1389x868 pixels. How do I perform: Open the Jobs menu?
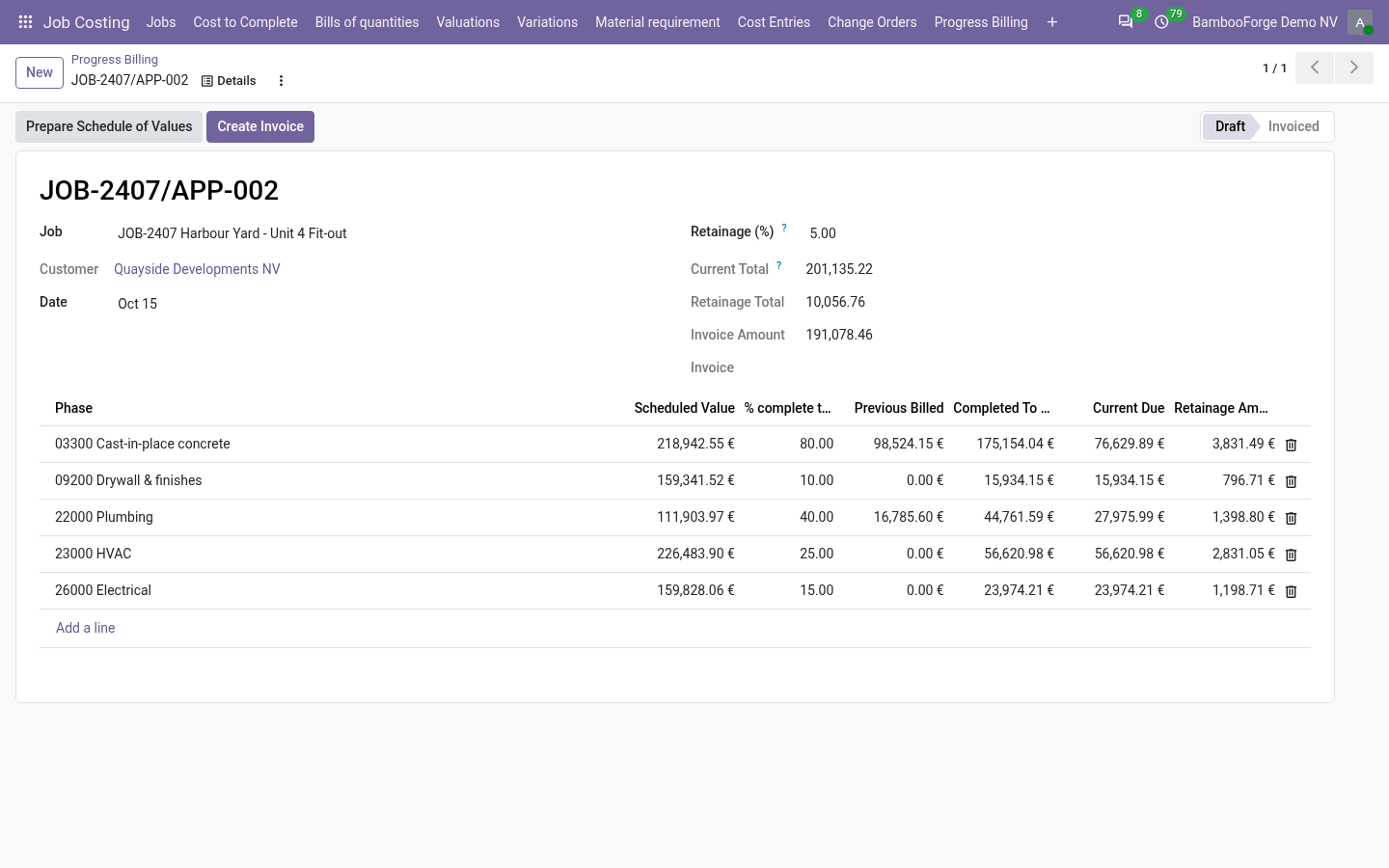(161, 22)
